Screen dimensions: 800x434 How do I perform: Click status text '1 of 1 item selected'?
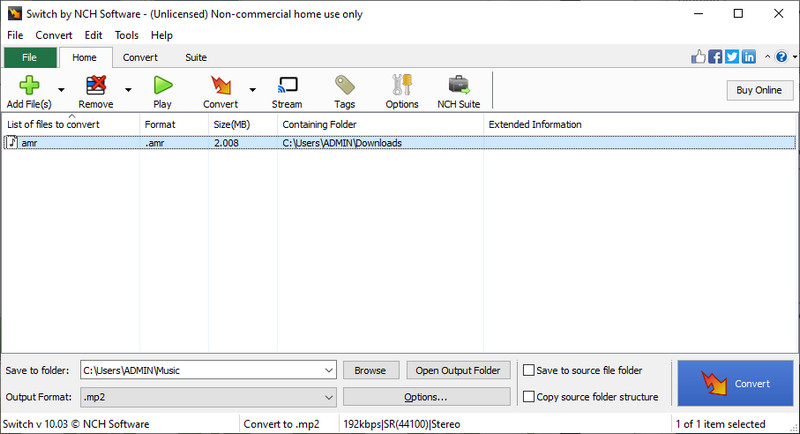click(x=720, y=424)
